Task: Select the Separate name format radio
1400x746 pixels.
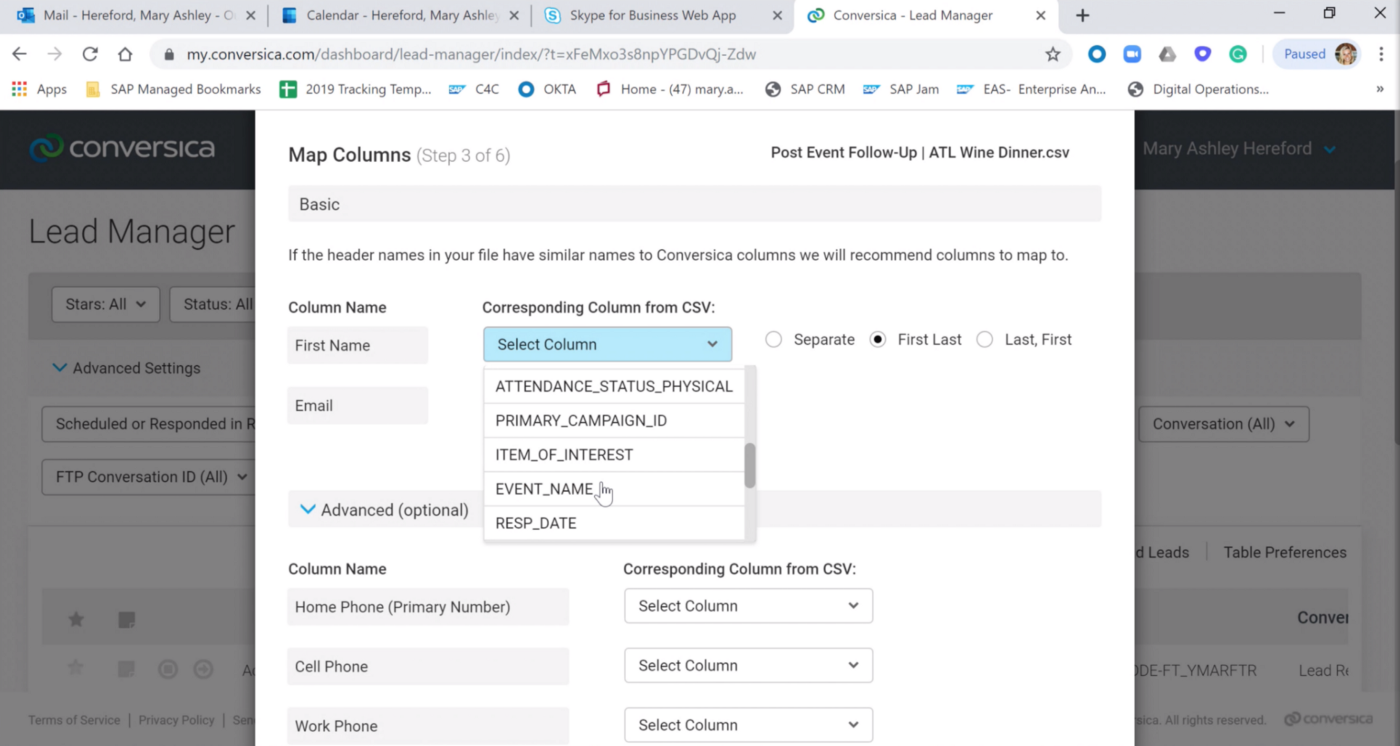Action: click(x=773, y=340)
